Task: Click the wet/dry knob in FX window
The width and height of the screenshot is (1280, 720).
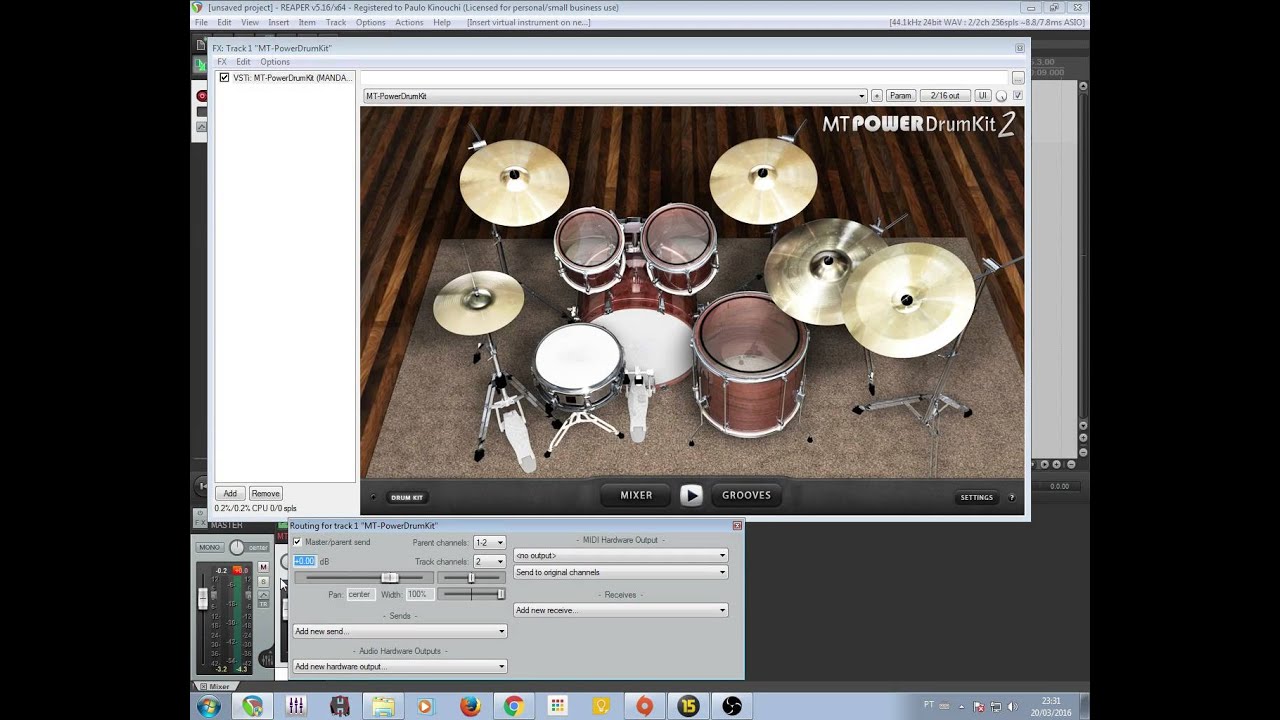Action: 1002,96
